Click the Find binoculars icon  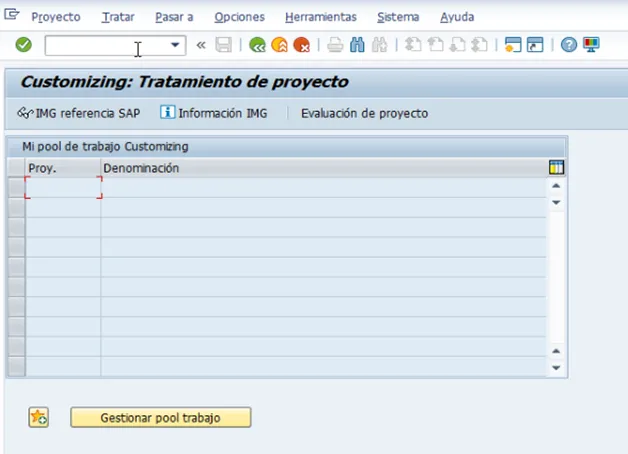[357, 44]
